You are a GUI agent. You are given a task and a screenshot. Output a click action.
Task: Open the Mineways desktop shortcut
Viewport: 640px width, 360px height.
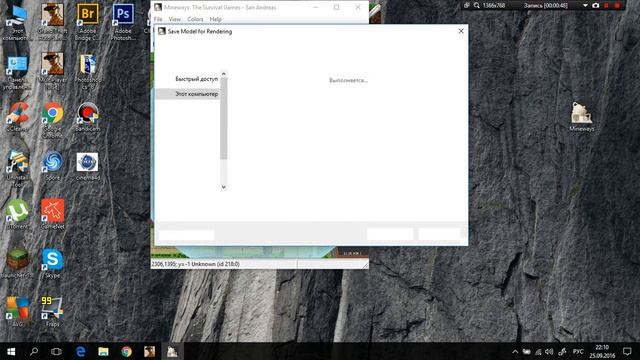click(581, 116)
